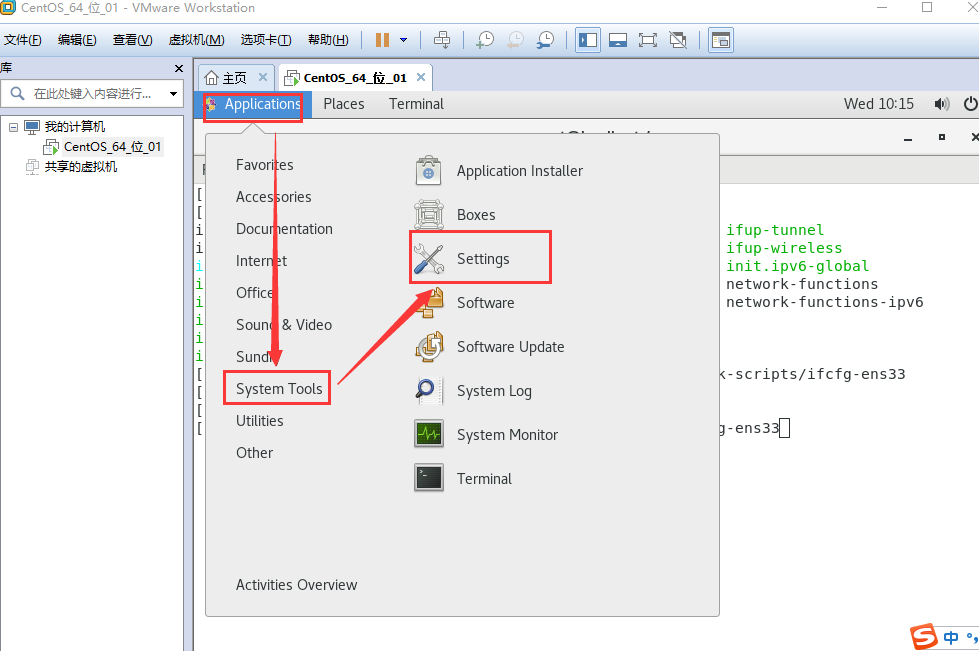Launch Terminal from the applications list

click(x=463, y=479)
